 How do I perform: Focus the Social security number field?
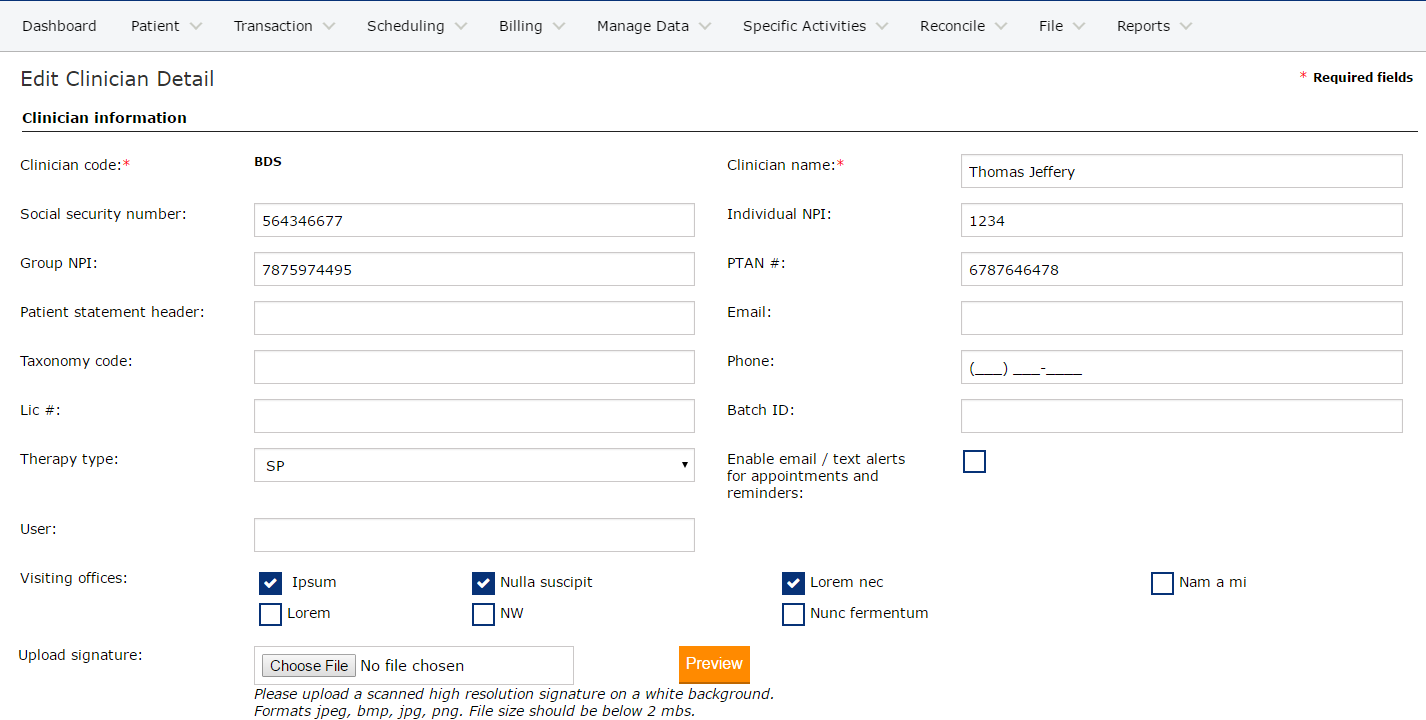point(474,220)
